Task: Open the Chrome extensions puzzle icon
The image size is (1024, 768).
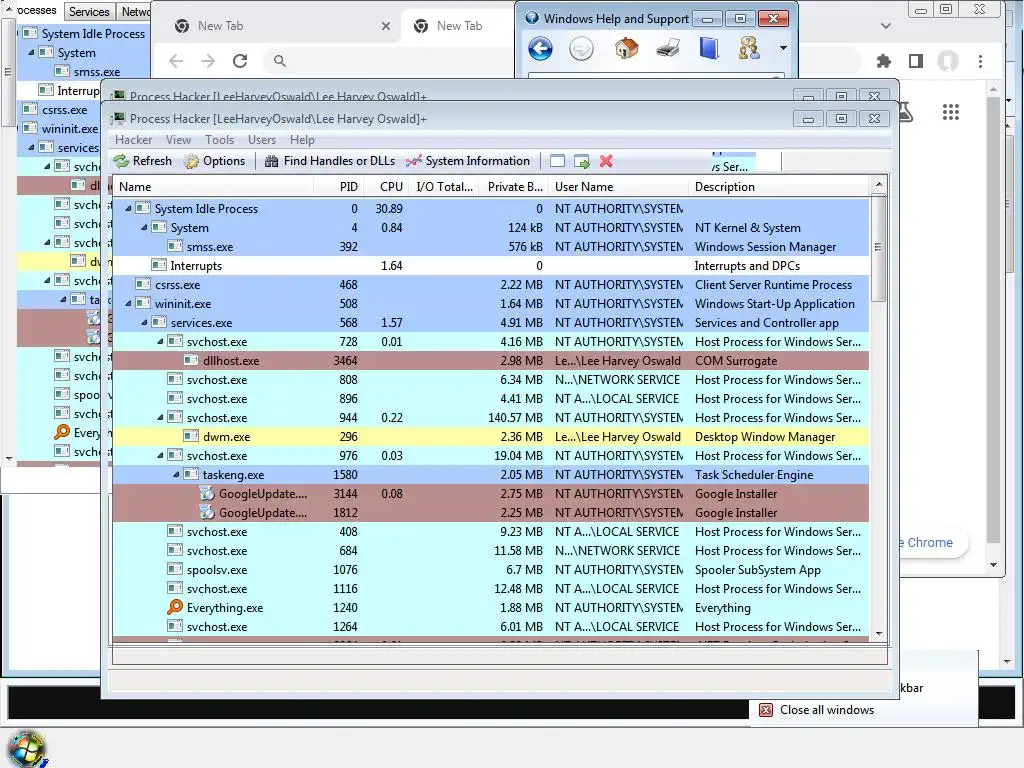Action: (884, 61)
